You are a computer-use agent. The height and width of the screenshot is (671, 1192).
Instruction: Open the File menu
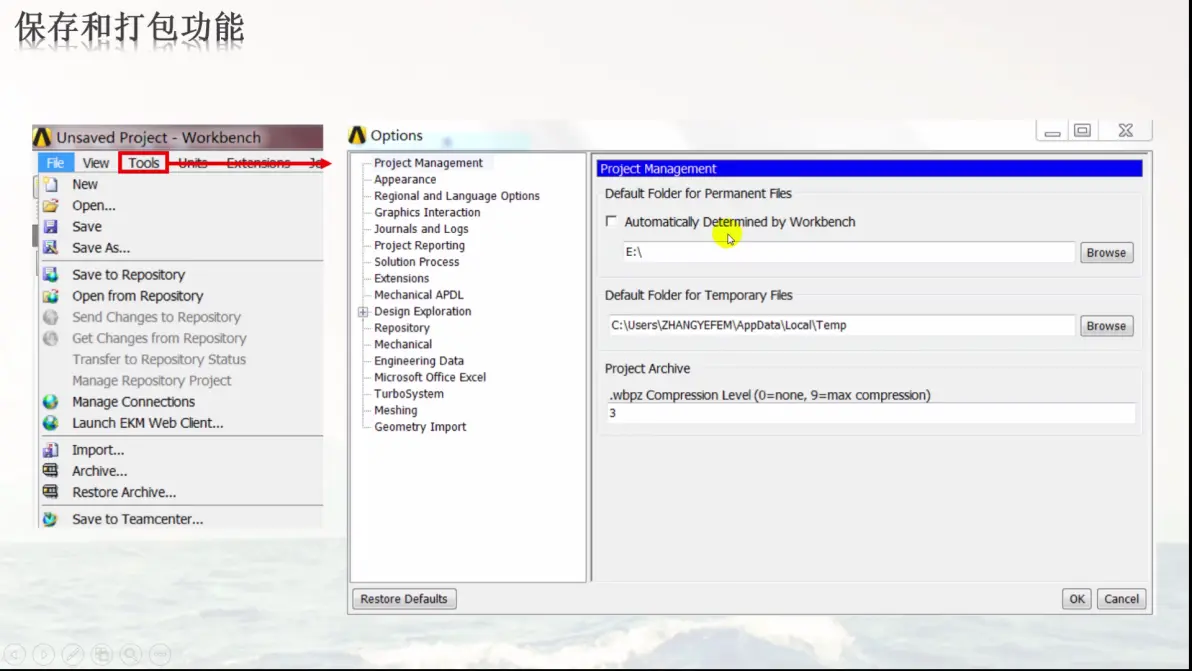(55, 163)
